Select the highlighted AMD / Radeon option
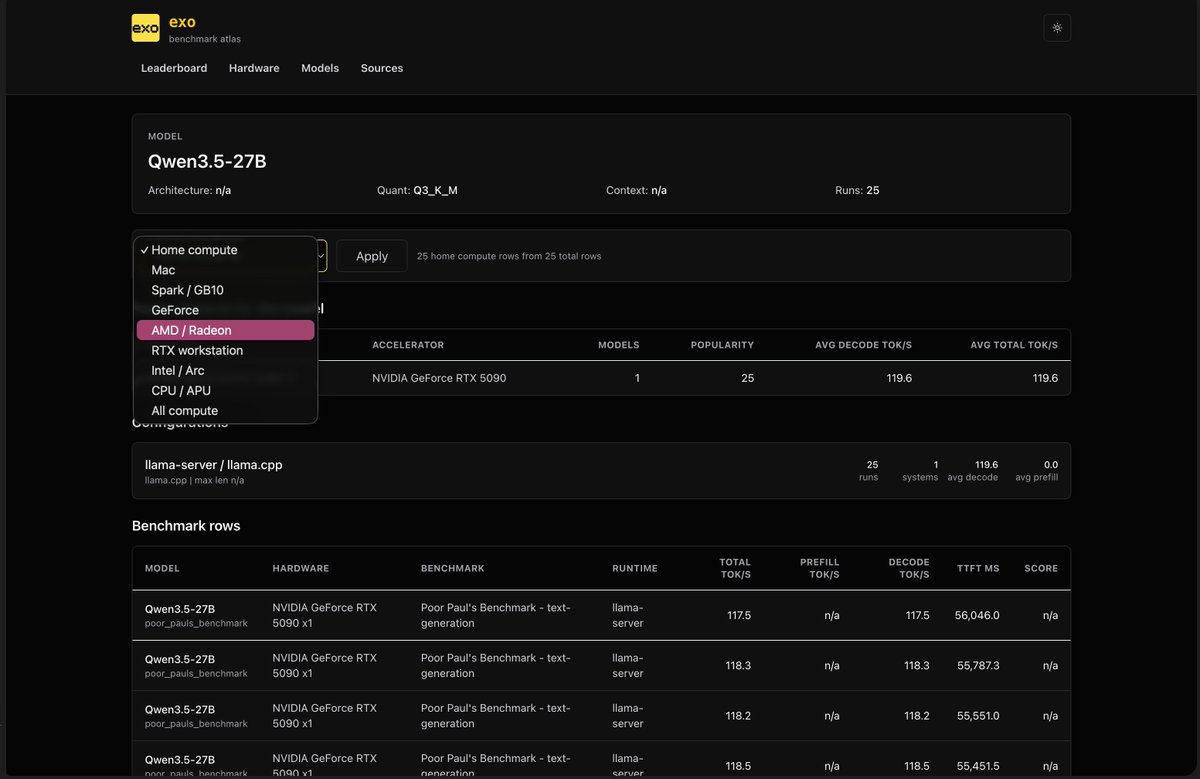Image resolution: width=1200 pixels, height=779 pixels. pos(226,330)
